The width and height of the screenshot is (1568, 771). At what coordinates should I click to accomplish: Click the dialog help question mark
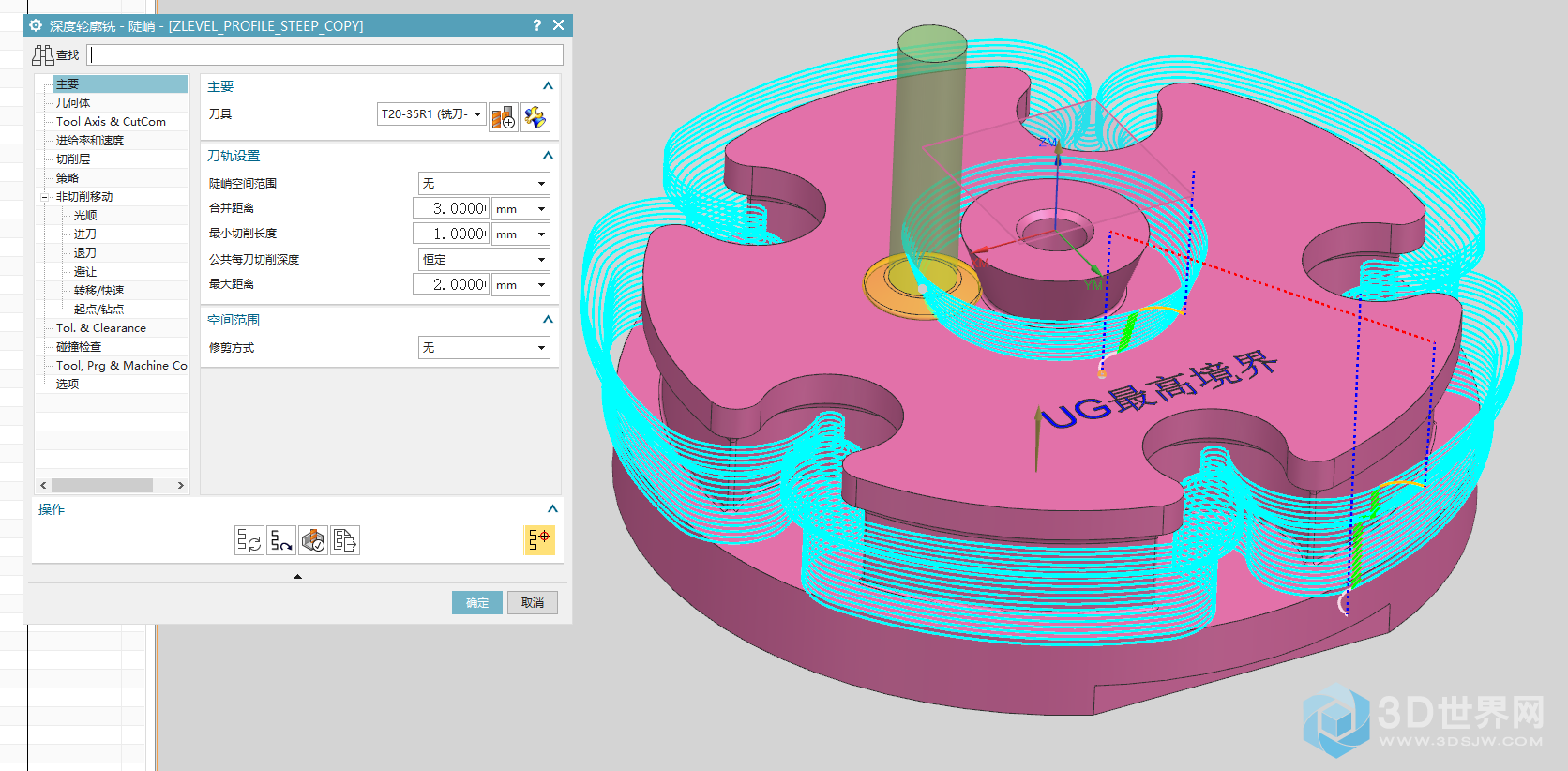click(536, 25)
